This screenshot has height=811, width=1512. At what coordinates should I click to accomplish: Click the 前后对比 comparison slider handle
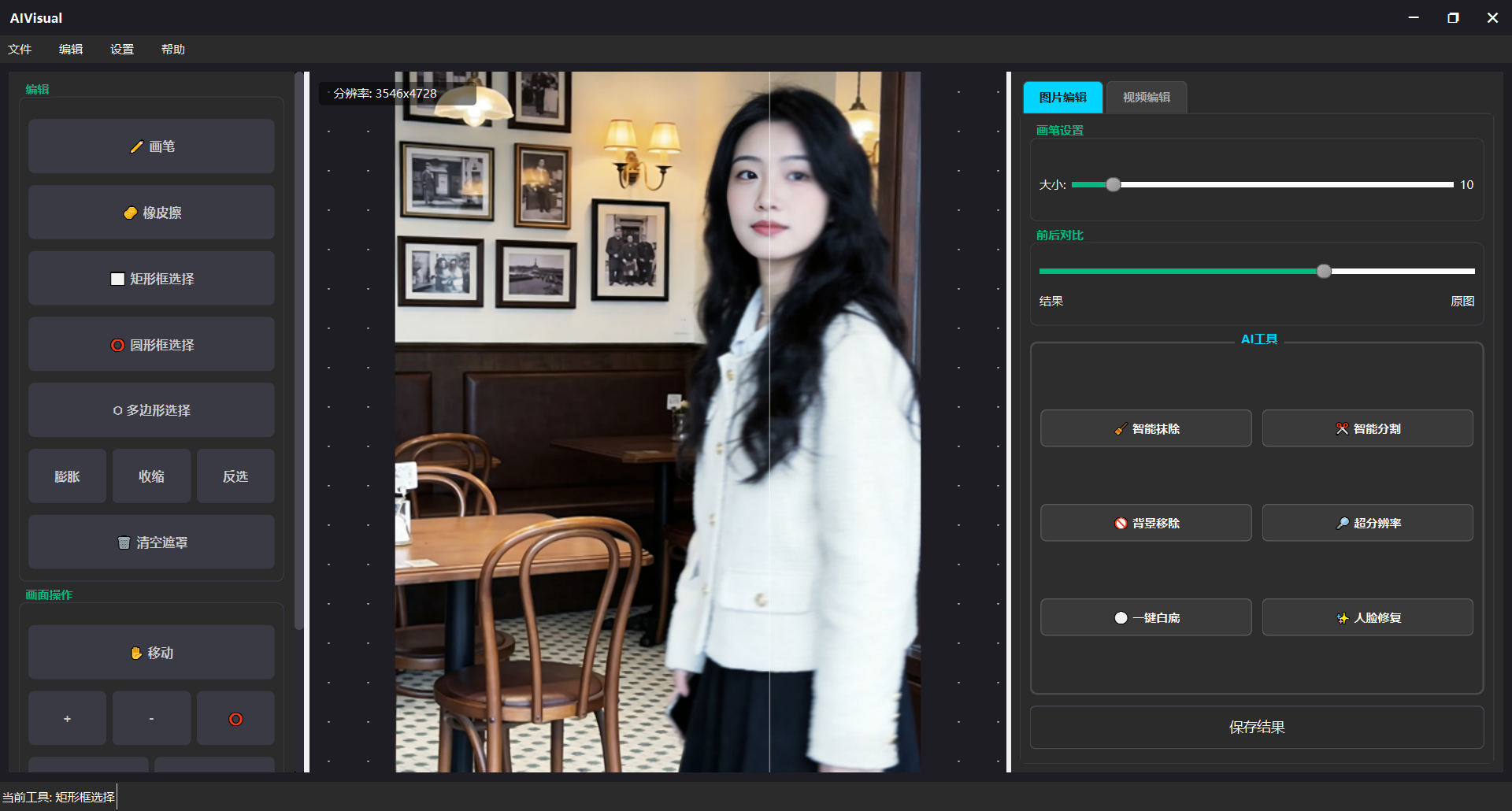point(1324,272)
